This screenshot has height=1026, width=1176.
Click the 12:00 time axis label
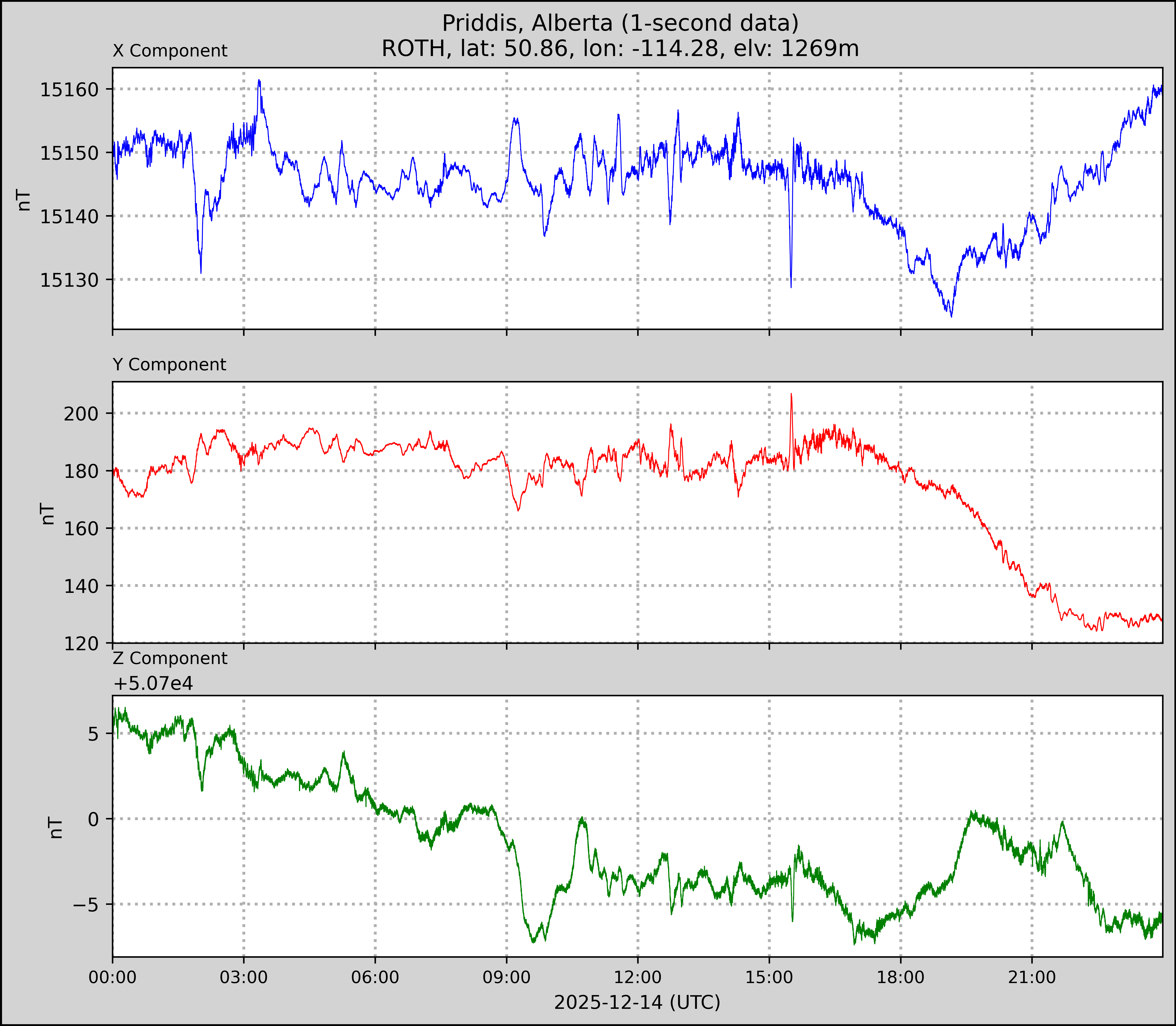[x=638, y=977]
